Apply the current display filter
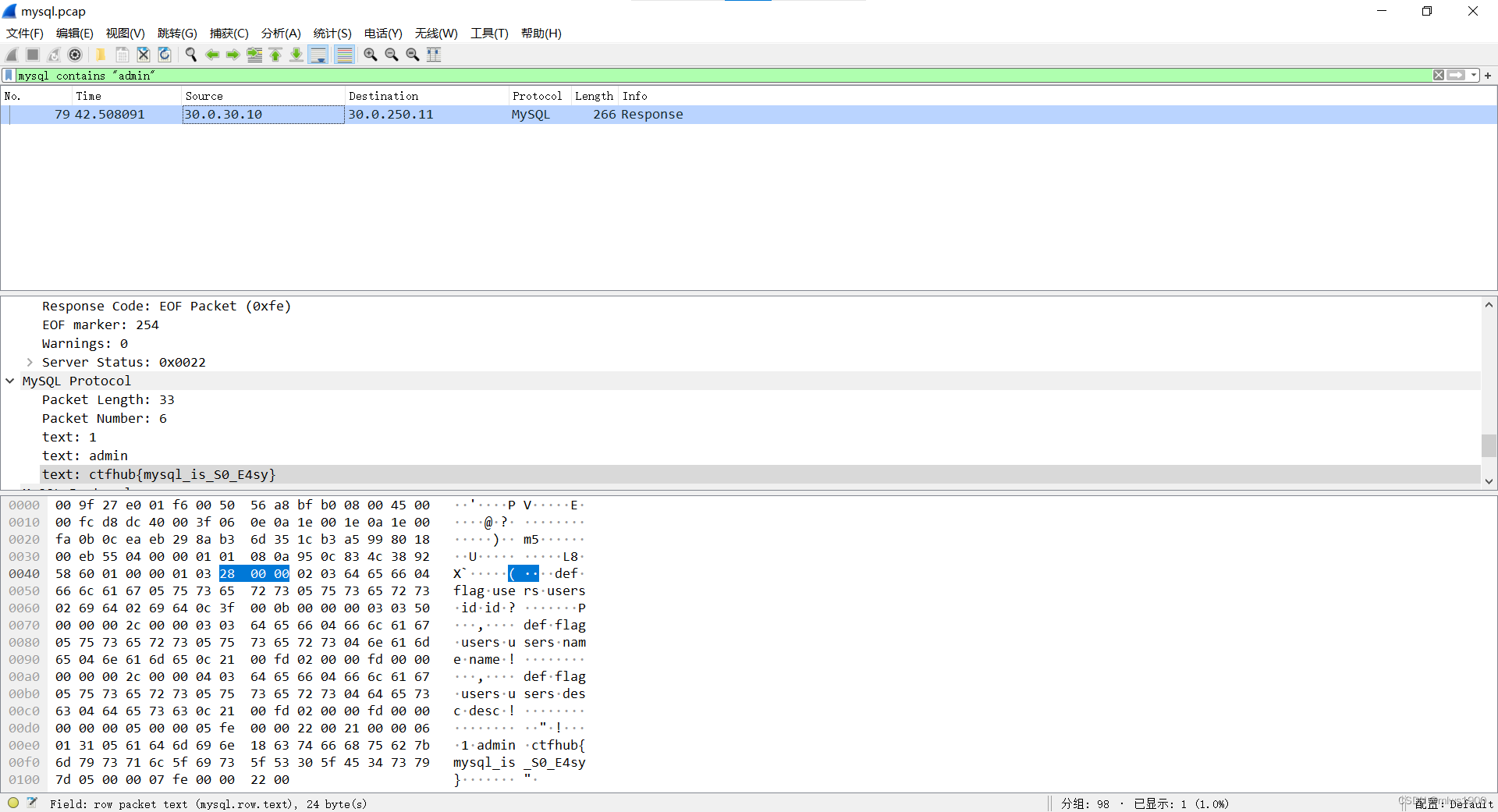The width and height of the screenshot is (1498, 812). (x=1456, y=75)
